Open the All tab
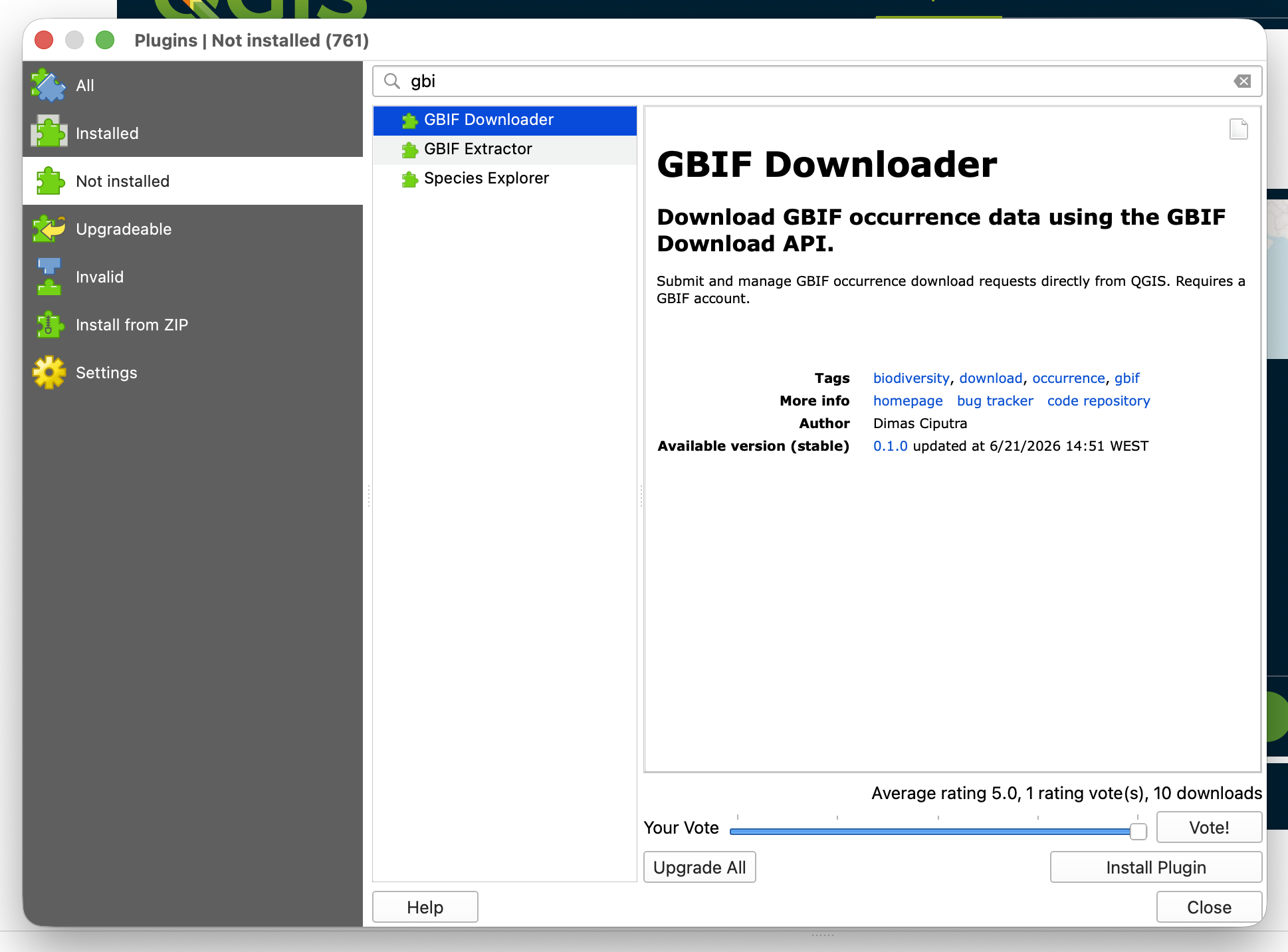 193,85
